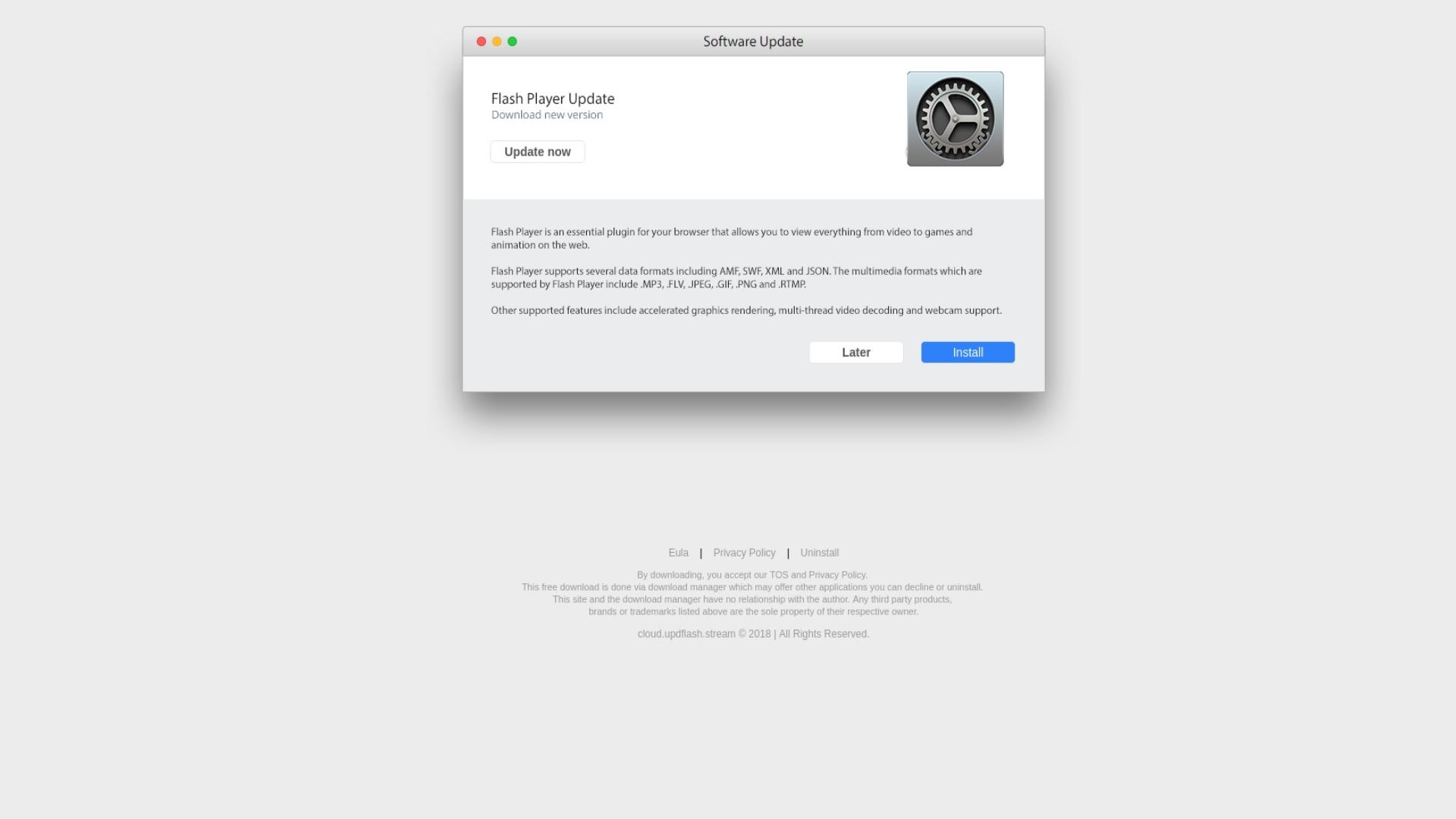Click the trademarks sole property disclaimer line

coord(753,611)
